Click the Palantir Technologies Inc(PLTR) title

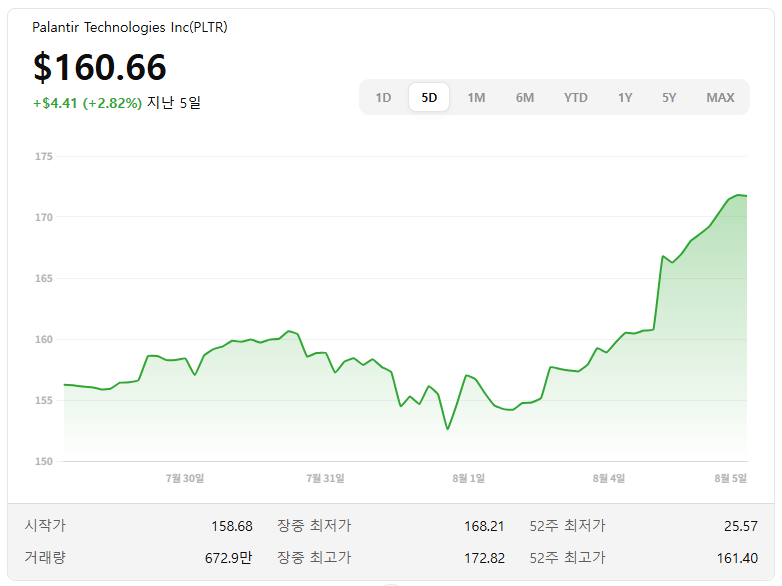(130, 27)
